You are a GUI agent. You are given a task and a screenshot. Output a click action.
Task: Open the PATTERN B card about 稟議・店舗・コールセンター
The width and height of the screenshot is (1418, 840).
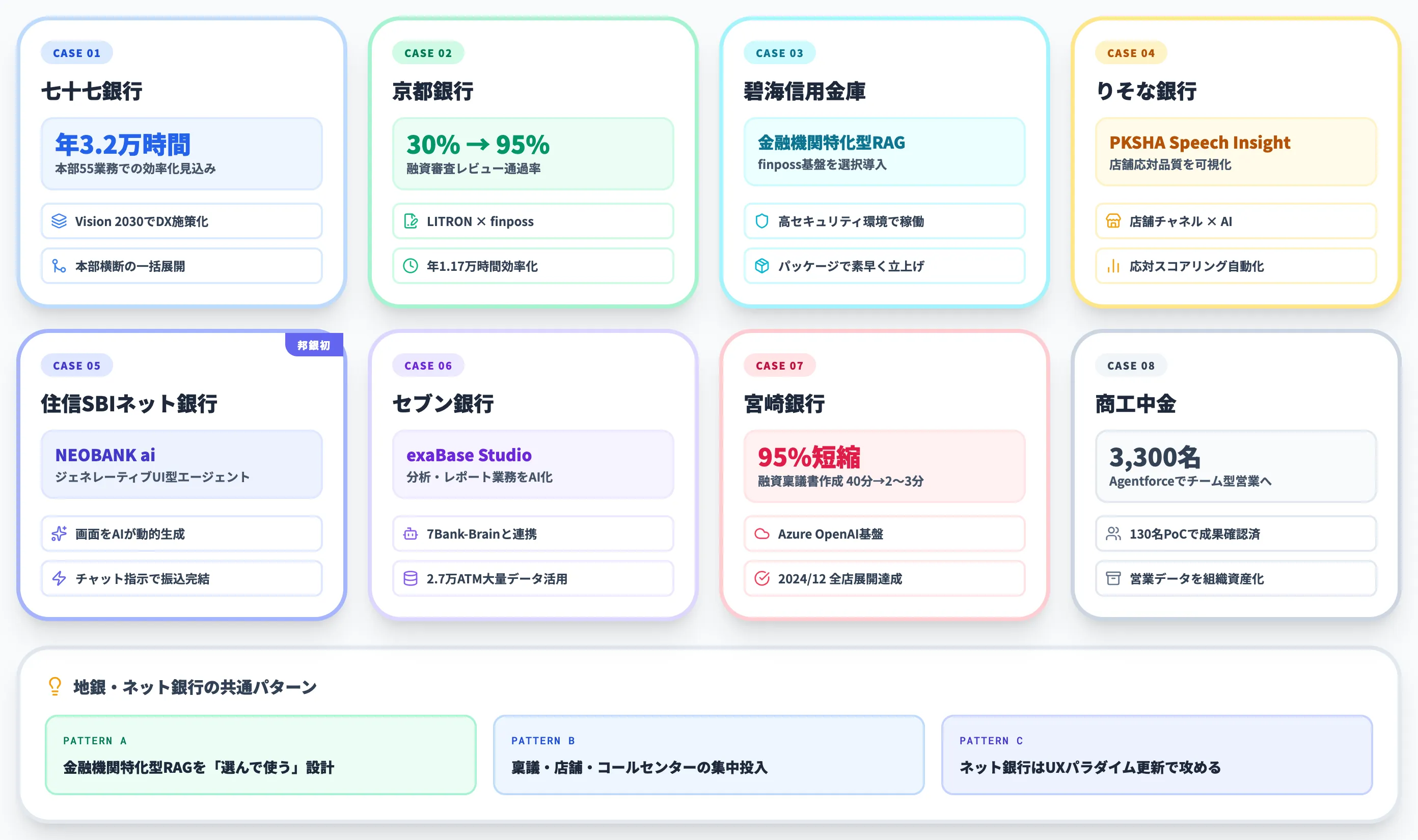708,754
